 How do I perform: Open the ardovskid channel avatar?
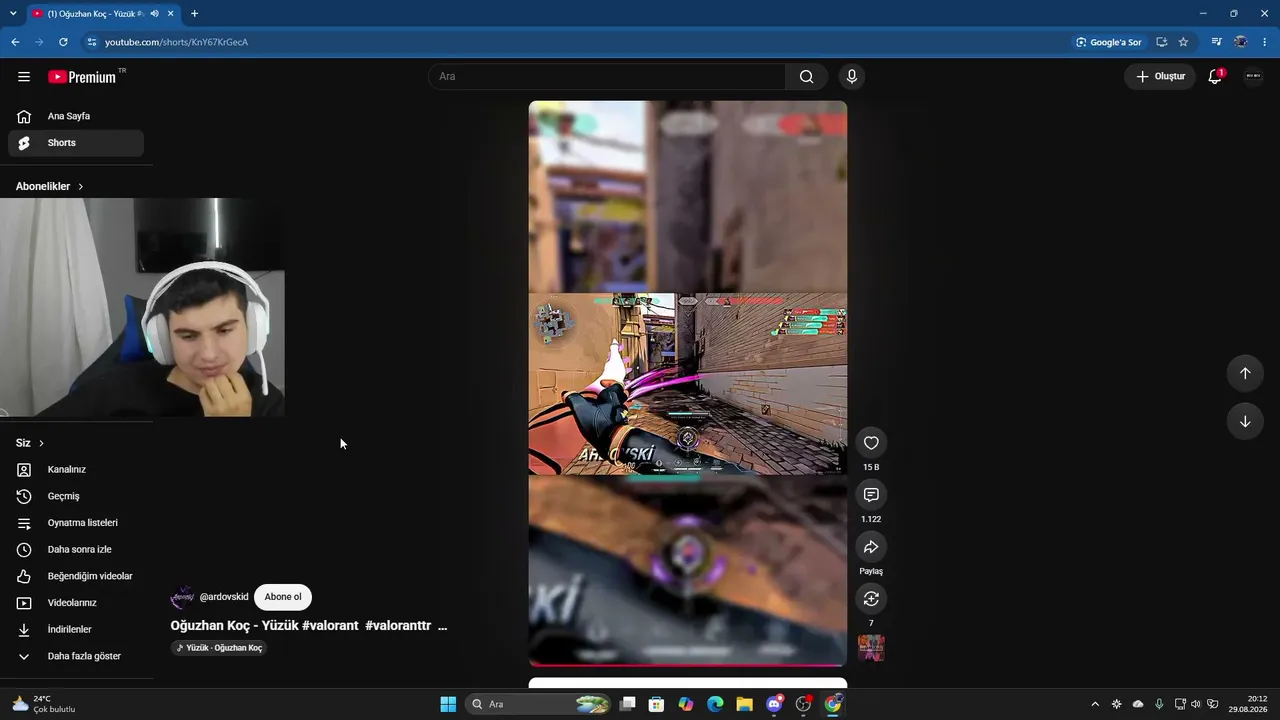pos(182,597)
